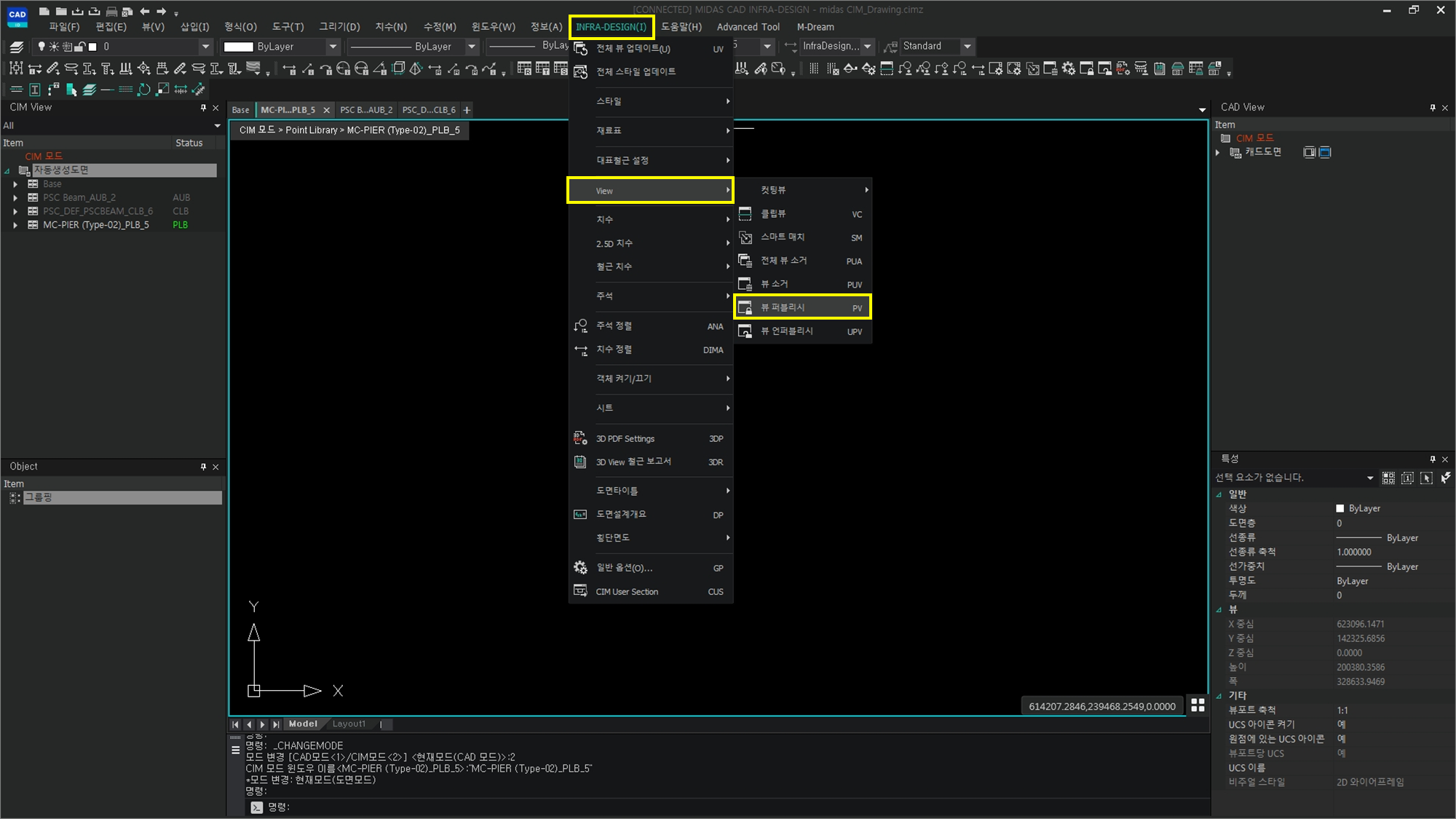Viewport: 1456px width, 819px height.
Task: Switch to the PSC_D...CLB_6 drawing tab
Action: tap(429, 110)
